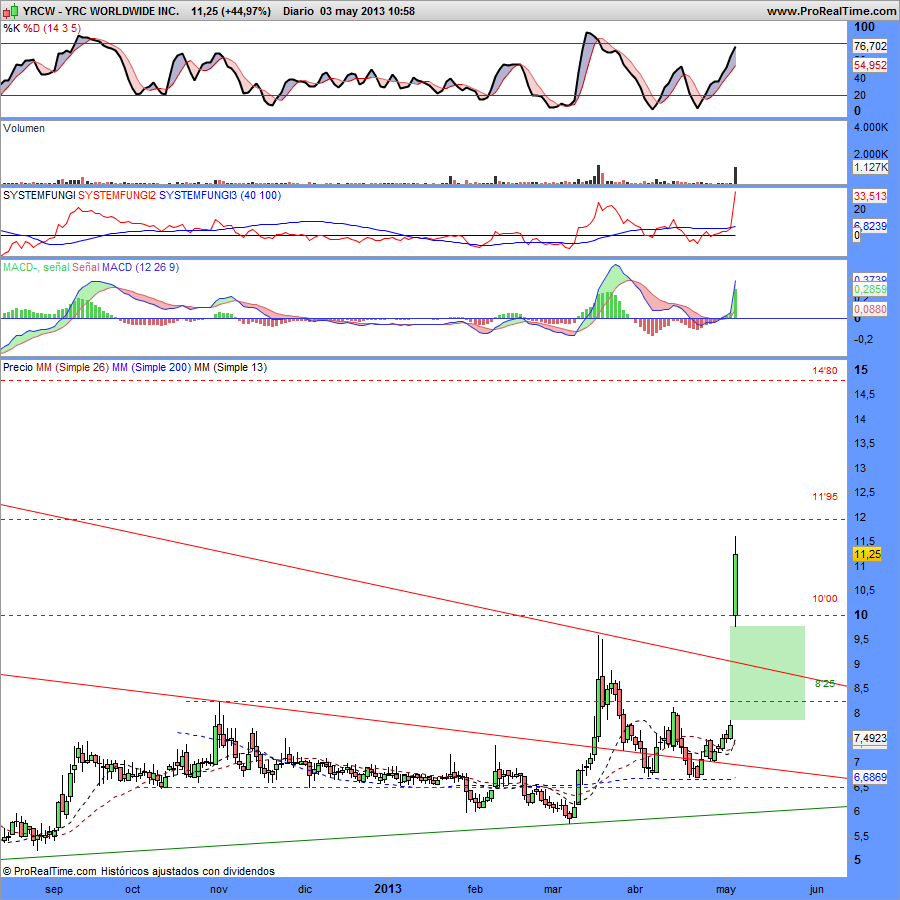Click the yellow 11,25 current price tag
The height and width of the screenshot is (900, 900).
click(x=867, y=554)
